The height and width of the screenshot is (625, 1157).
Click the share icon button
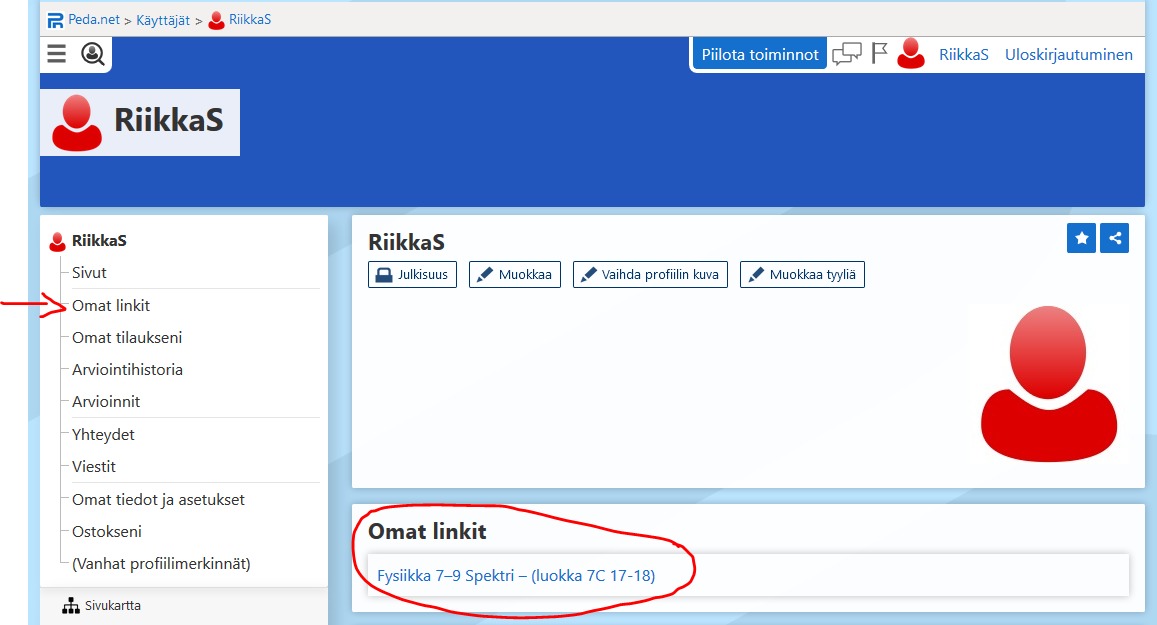(1114, 238)
